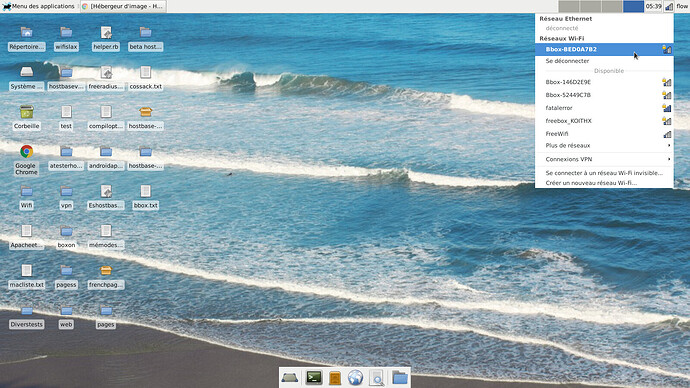The height and width of the screenshot is (388, 690).
Task: Launch the terminal from the bottom dock
Action: pos(314,377)
